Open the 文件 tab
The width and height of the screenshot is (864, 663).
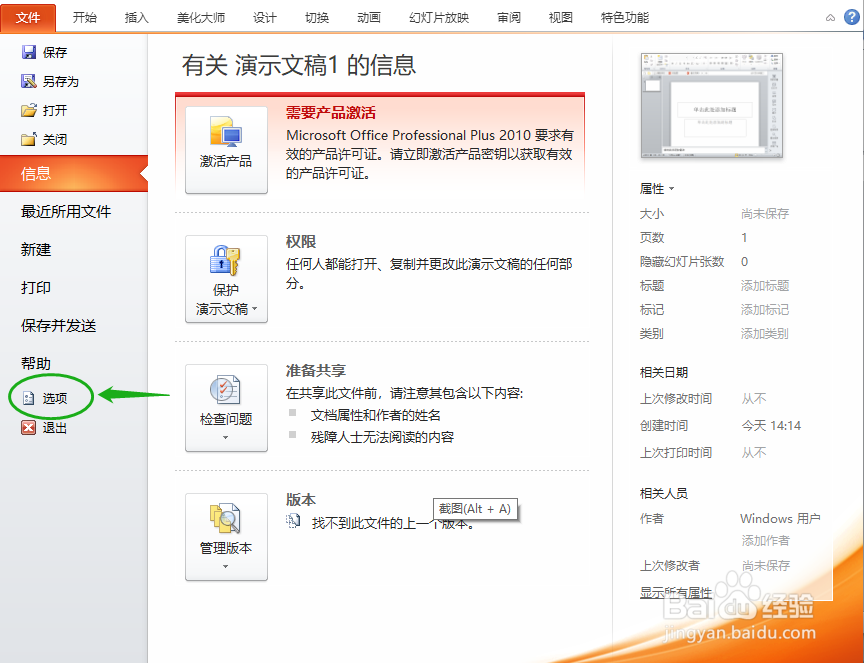coord(28,18)
